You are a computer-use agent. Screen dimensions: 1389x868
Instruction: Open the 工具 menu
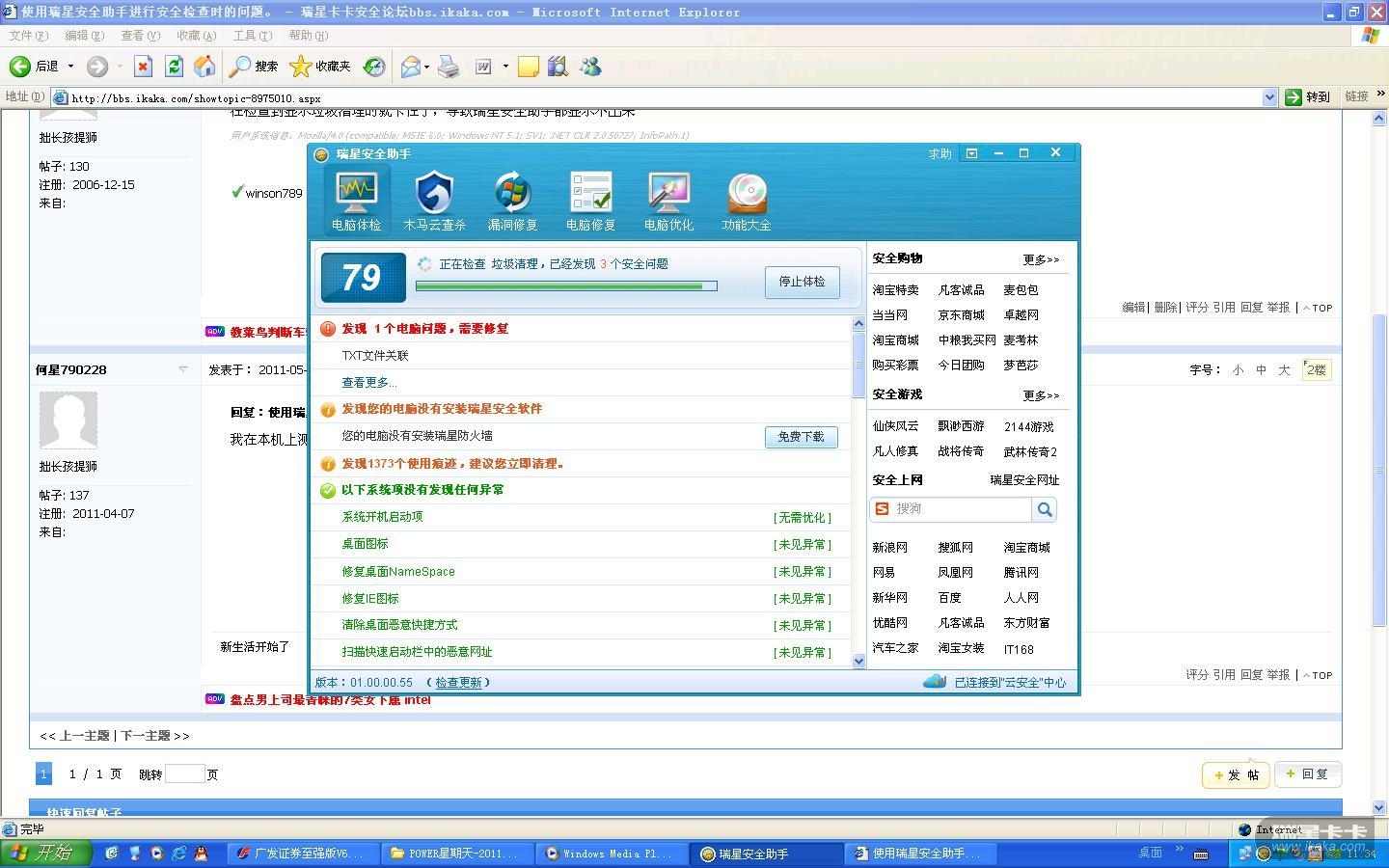coord(252,36)
